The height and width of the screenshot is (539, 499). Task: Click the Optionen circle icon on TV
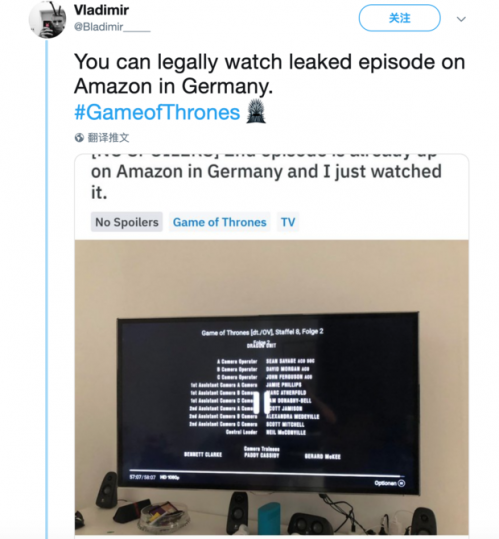pos(401,483)
